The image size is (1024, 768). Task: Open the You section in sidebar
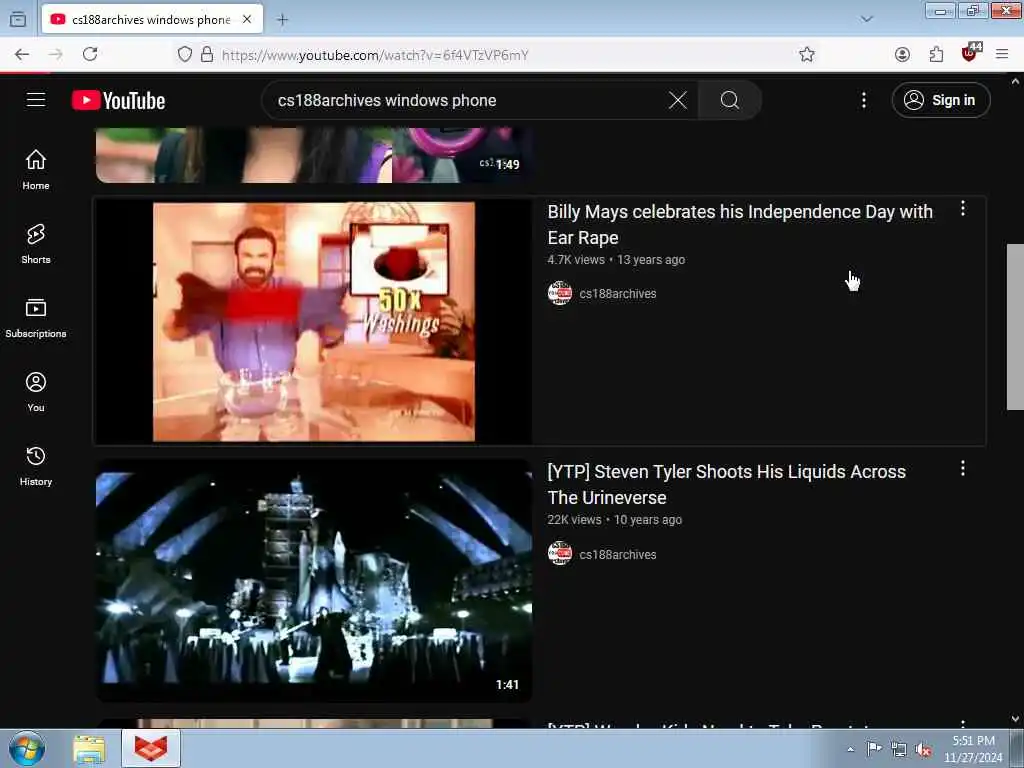pyautogui.click(x=36, y=391)
